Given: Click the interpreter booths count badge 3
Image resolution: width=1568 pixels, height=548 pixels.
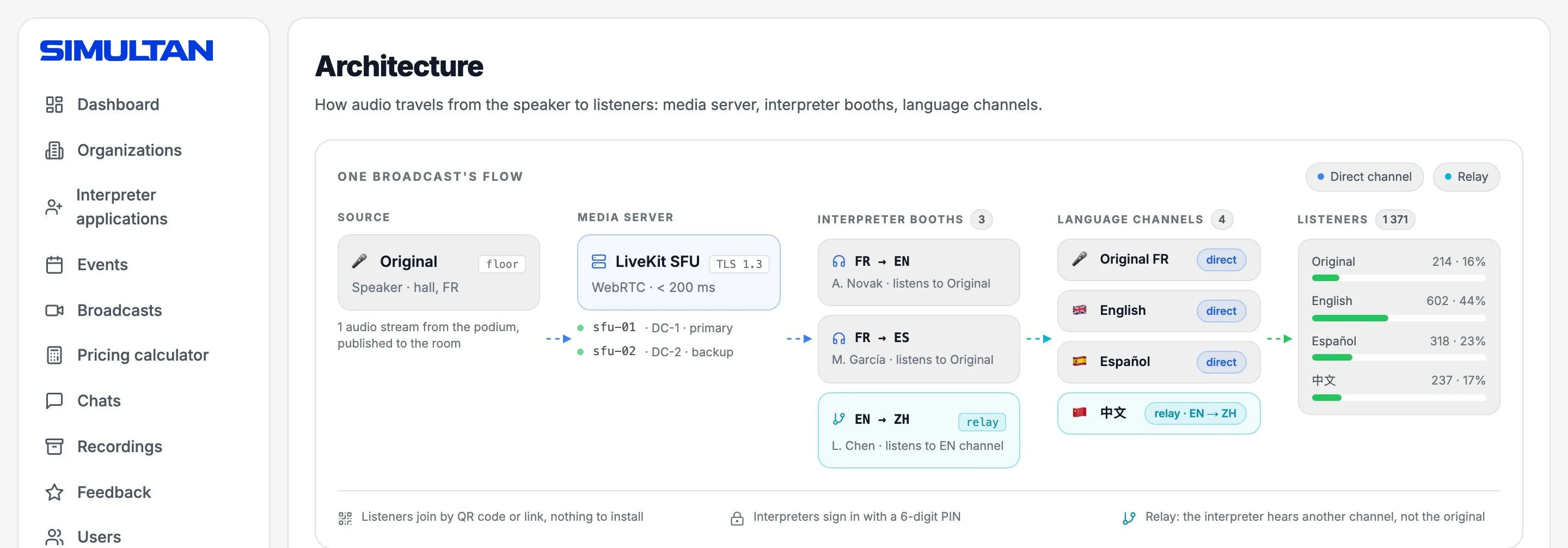Looking at the screenshot, I should pos(981,219).
